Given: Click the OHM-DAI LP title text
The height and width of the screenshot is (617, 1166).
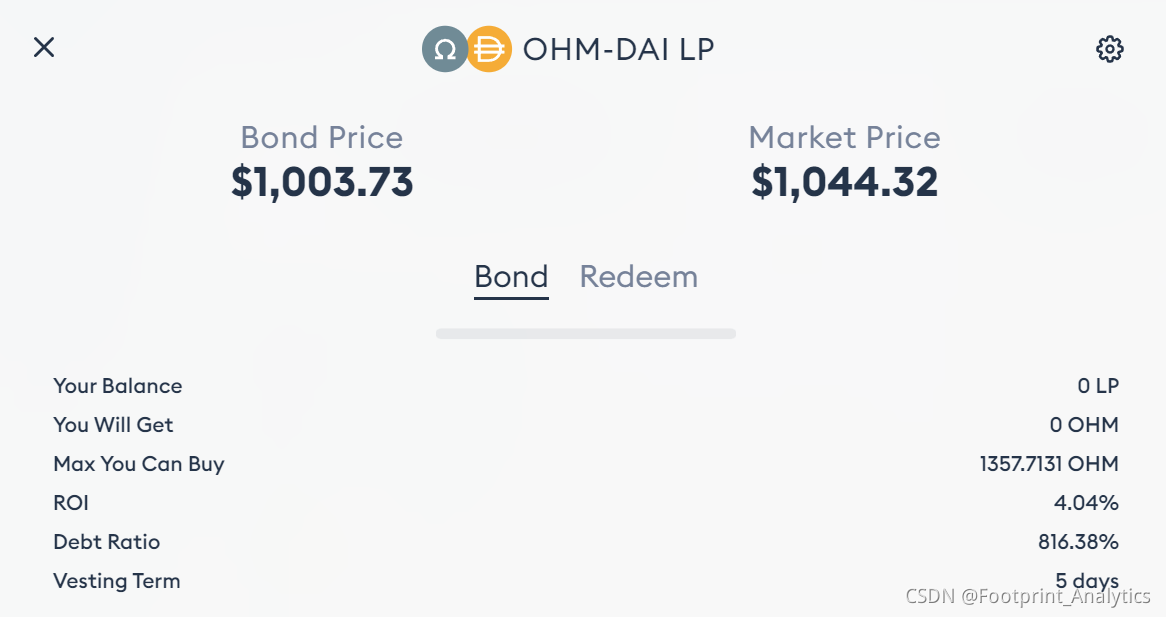Looking at the screenshot, I should (x=619, y=49).
